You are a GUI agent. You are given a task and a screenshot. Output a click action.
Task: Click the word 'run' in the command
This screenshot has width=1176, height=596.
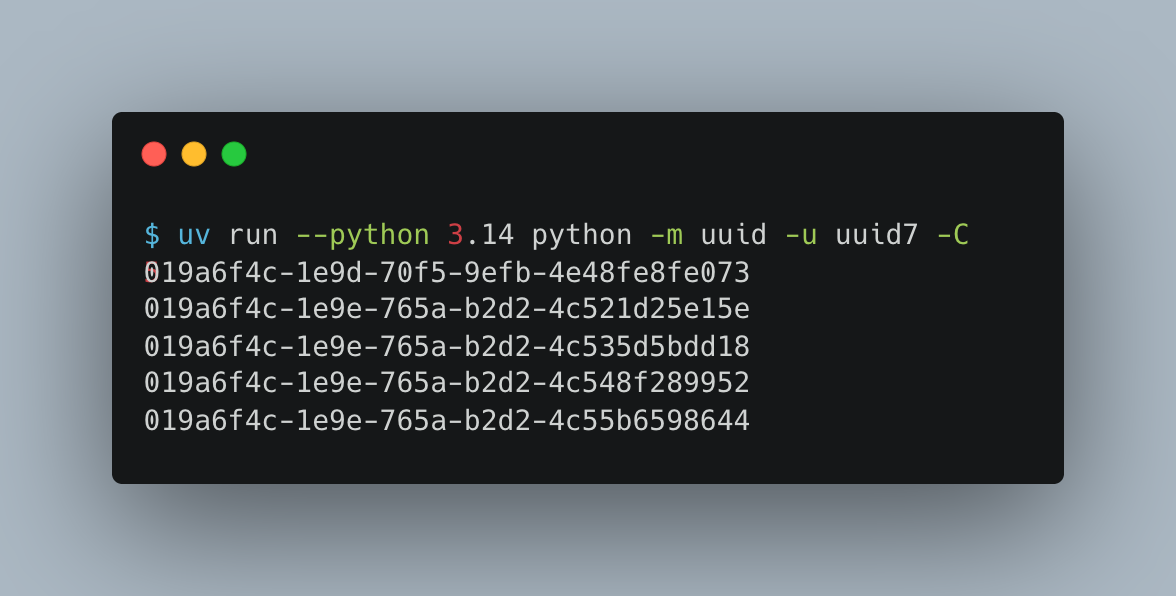(x=253, y=235)
